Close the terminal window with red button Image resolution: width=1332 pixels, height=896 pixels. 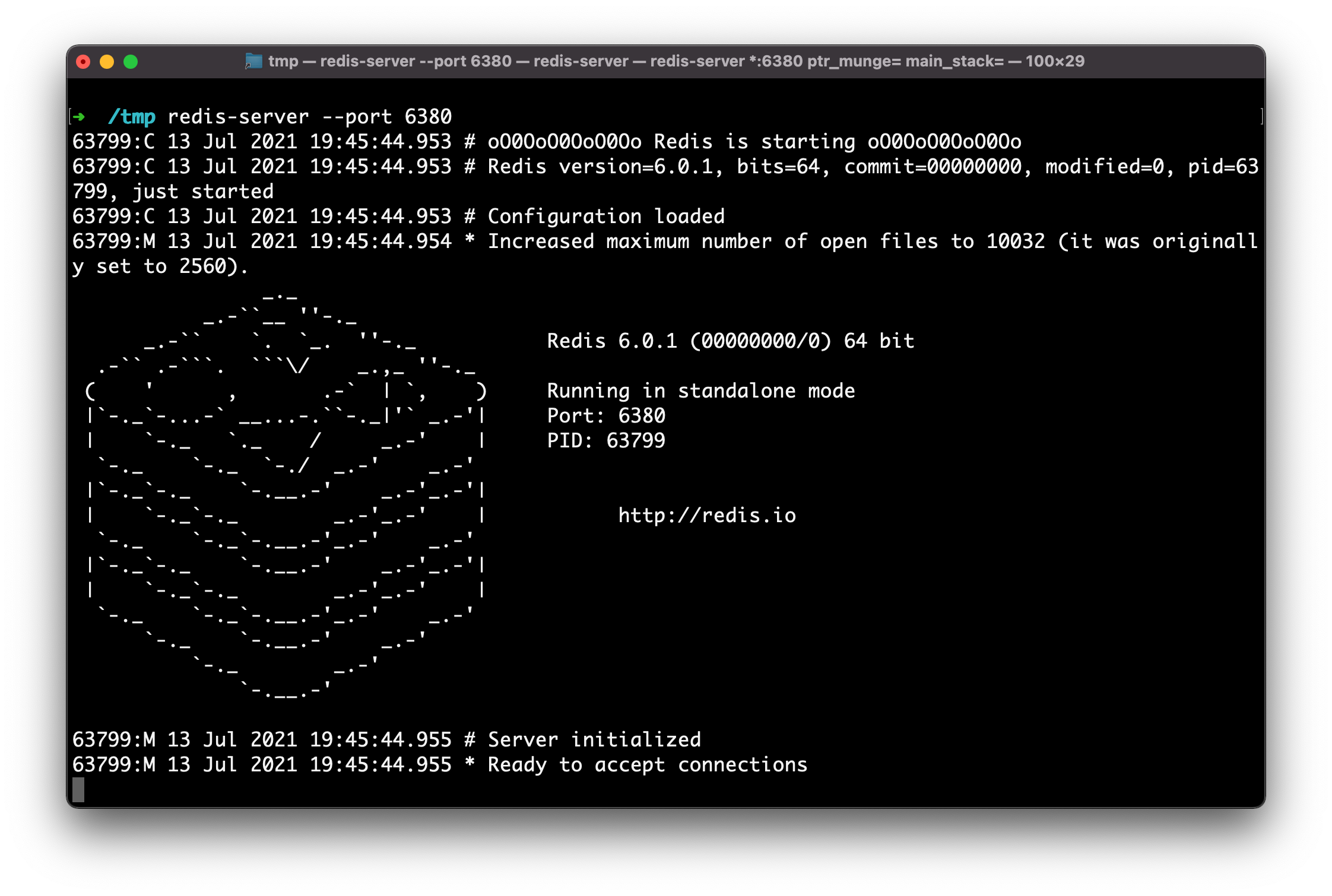click(x=83, y=62)
